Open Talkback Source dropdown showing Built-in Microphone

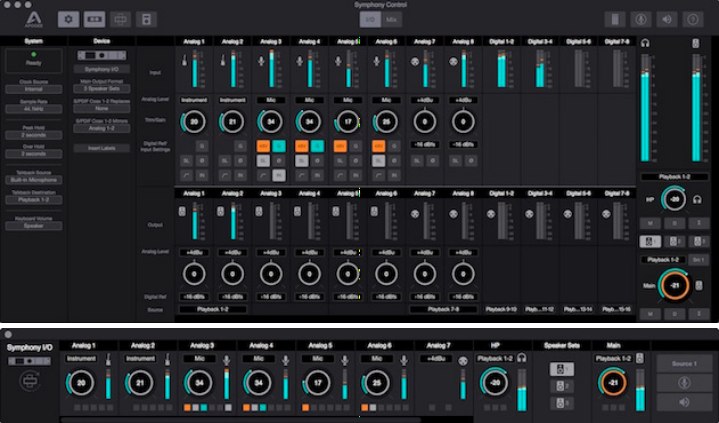pyautogui.click(x=33, y=180)
